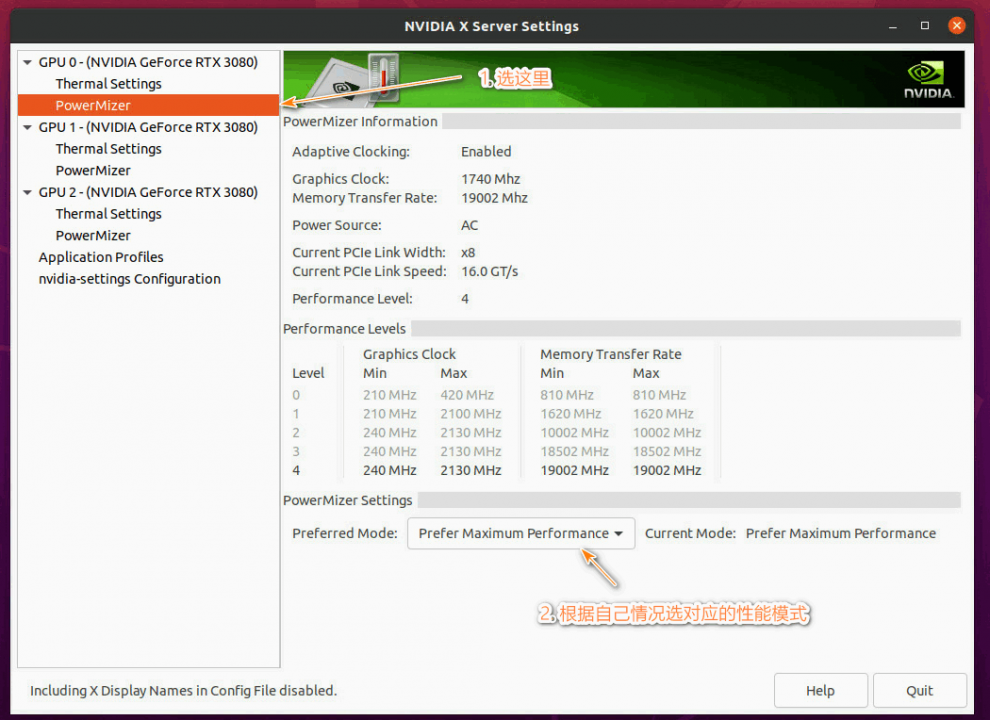Click the PowerMizer Settings section header
The height and width of the screenshot is (720, 990).
[347, 501]
